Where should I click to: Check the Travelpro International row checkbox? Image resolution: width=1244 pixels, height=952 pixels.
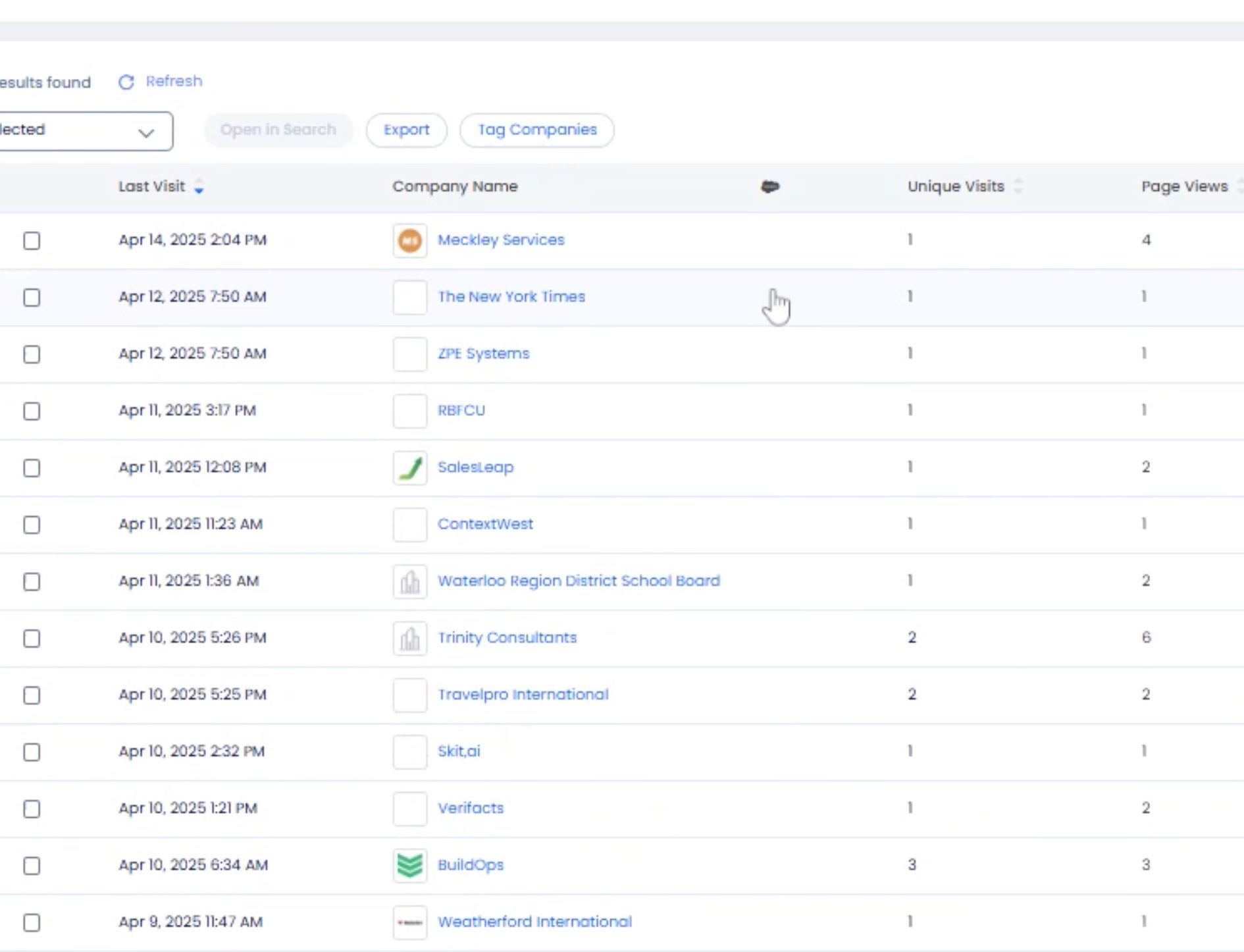32,695
